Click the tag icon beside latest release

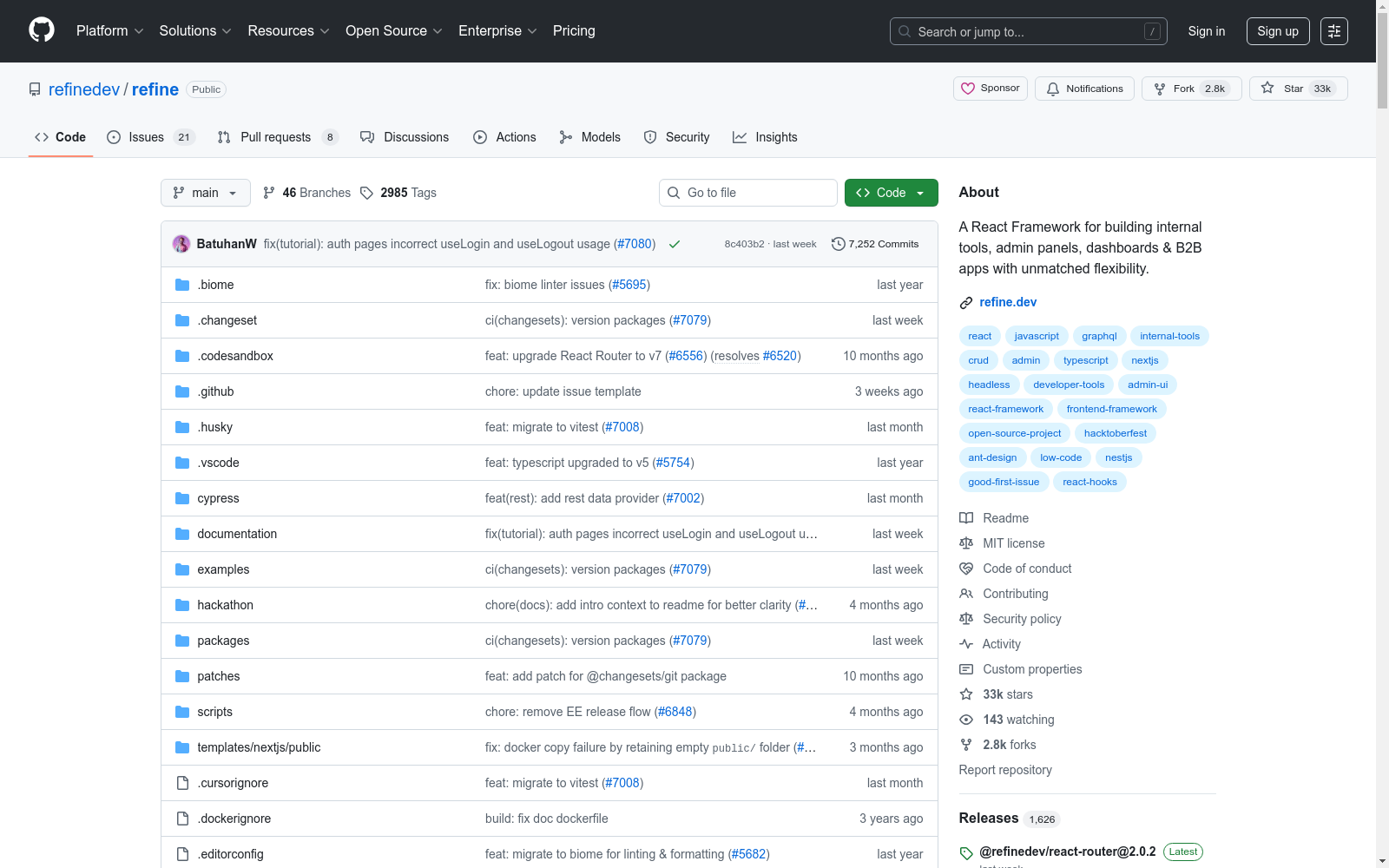pyautogui.click(x=966, y=853)
